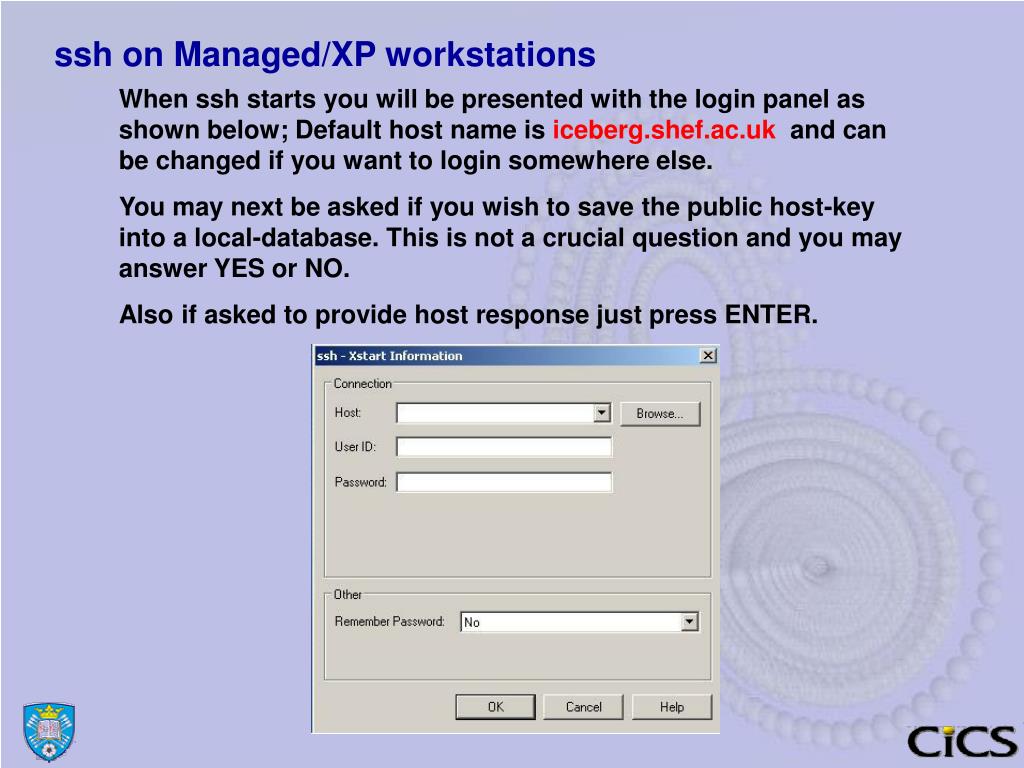Click the 'User ID:' label
The height and width of the screenshot is (768, 1024).
(x=355, y=447)
